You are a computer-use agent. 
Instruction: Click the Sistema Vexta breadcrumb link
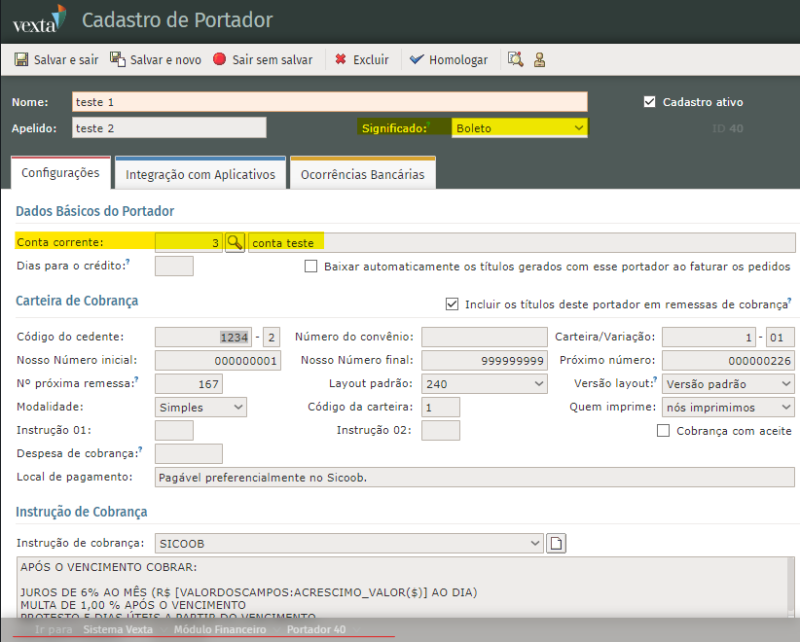pos(118,630)
